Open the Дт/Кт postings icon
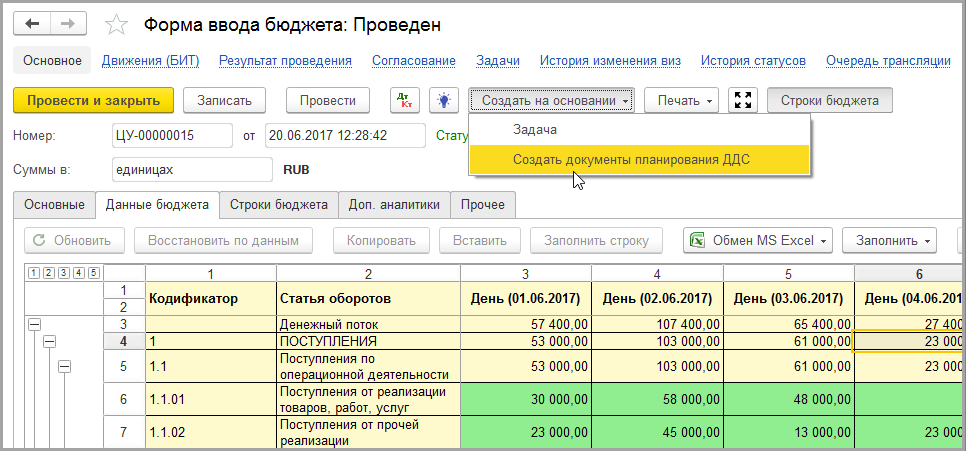This screenshot has width=966, height=451. pyautogui.click(x=404, y=101)
